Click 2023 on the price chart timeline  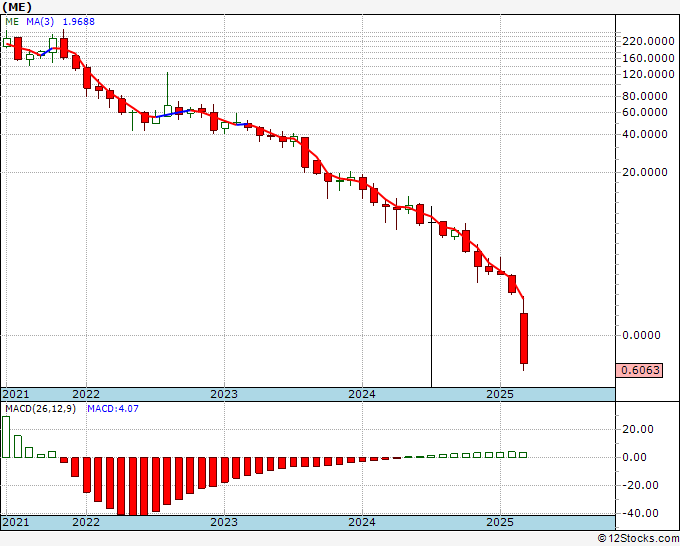[224, 394]
